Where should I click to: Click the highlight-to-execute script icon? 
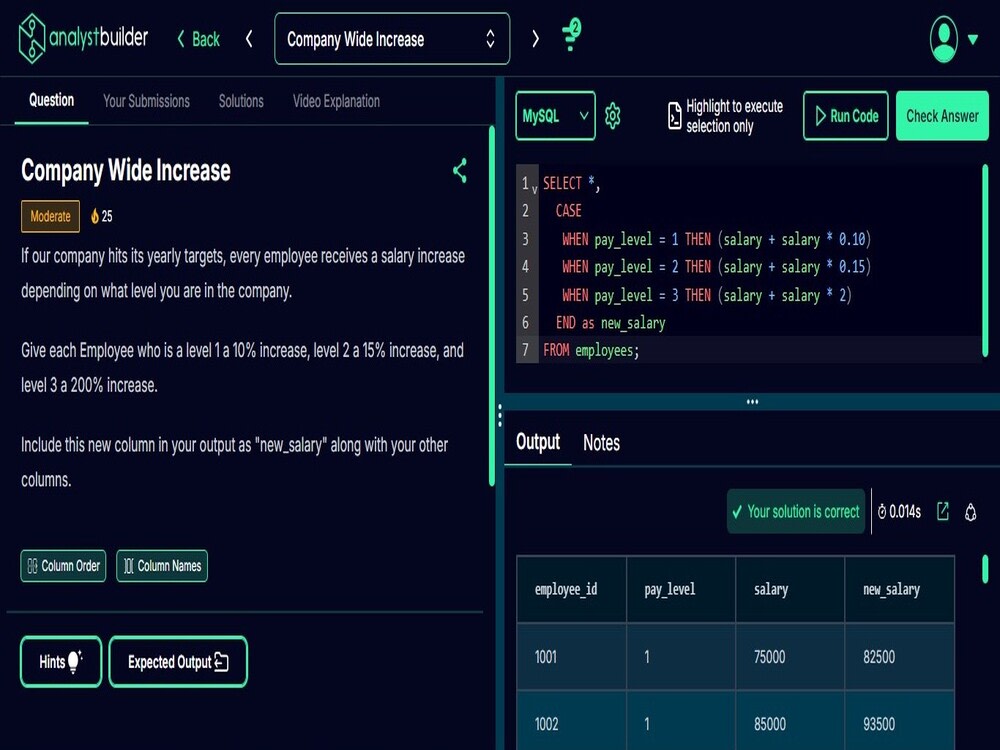(674, 116)
